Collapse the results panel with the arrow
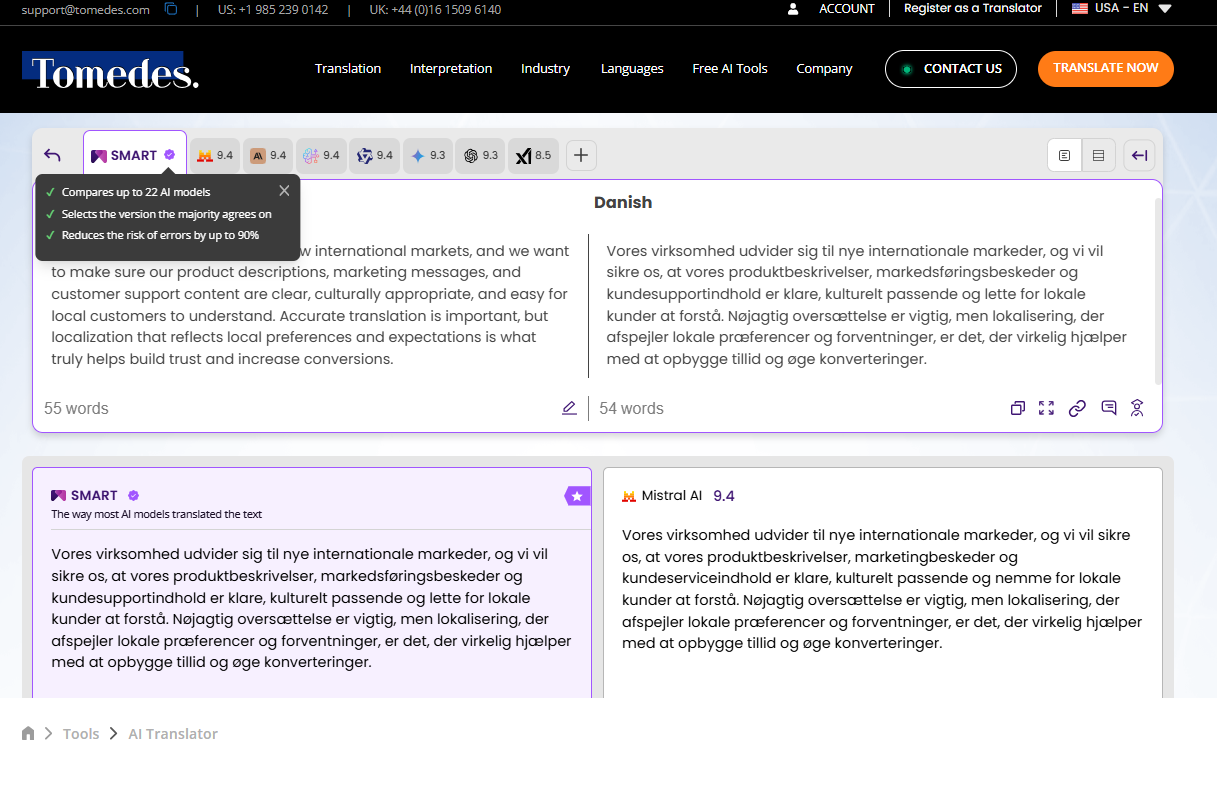The image size is (1217, 799). [x=1138, y=155]
